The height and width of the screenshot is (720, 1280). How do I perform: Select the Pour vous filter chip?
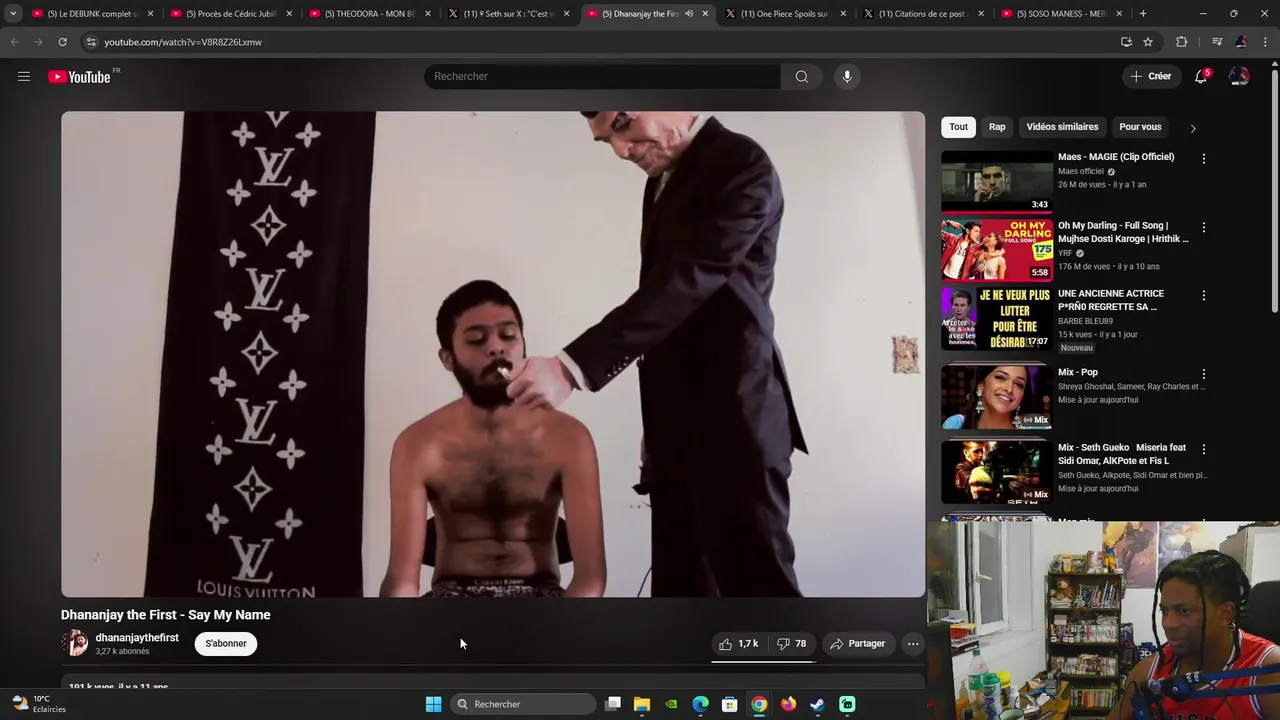[1140, 127]
